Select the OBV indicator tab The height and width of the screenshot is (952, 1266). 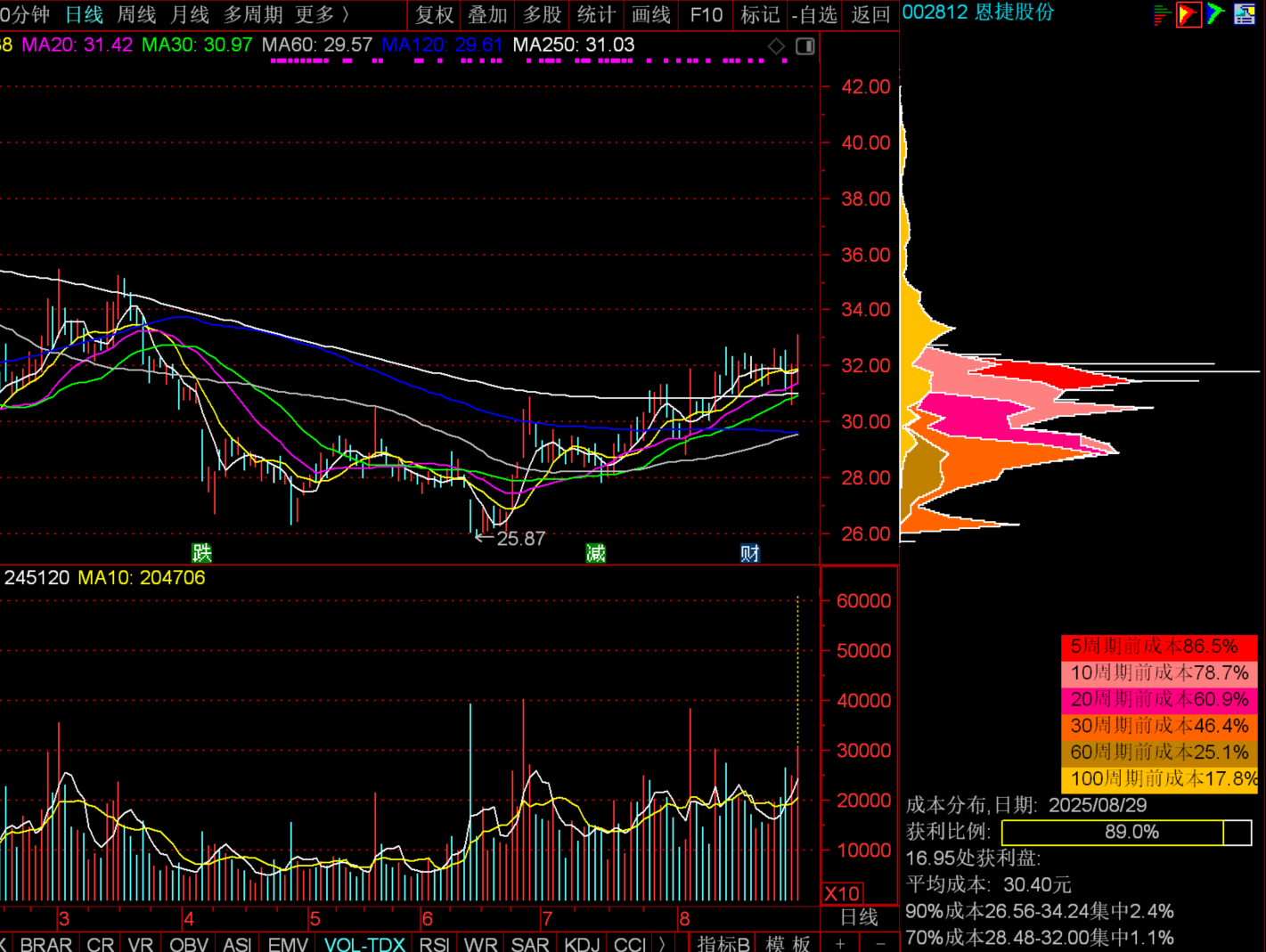[189, 944]
